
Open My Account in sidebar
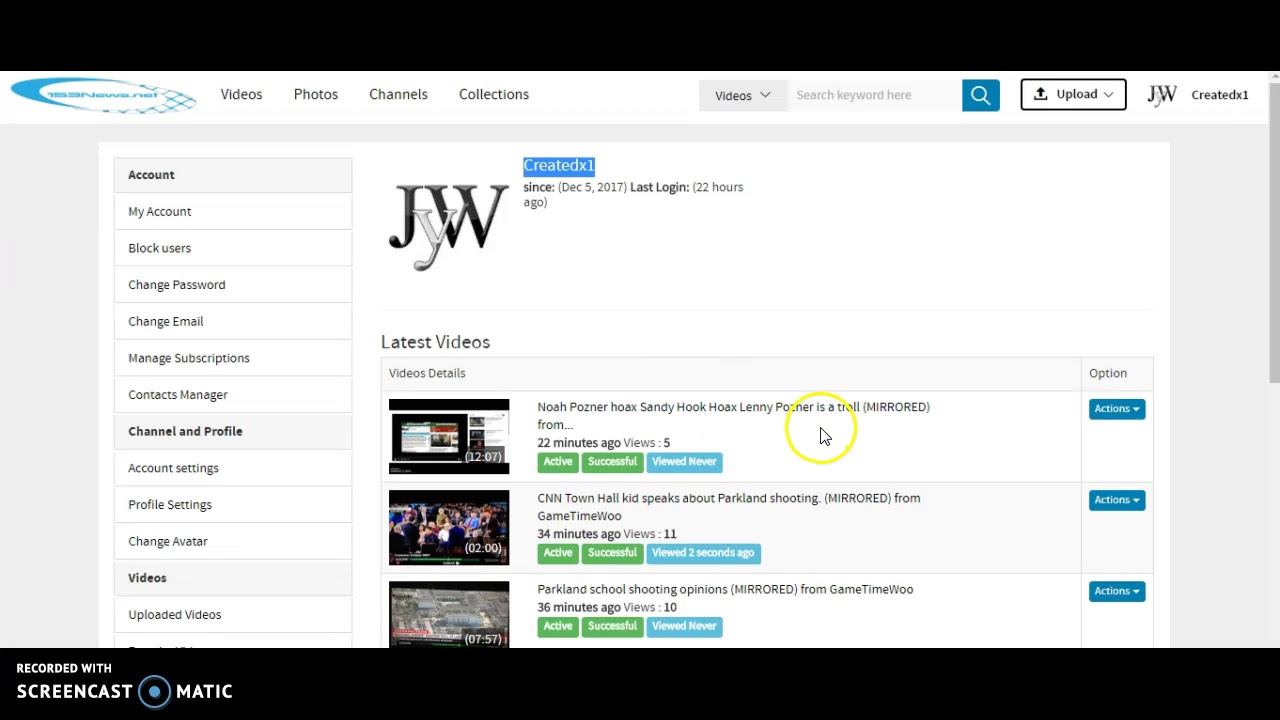[233, 211]
